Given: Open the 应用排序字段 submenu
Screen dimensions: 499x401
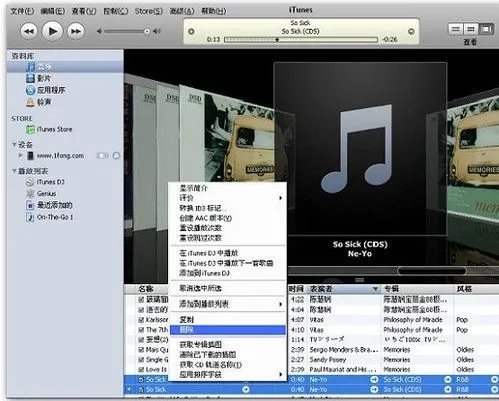Looking at the screenshot, I should tap(228, 375).
